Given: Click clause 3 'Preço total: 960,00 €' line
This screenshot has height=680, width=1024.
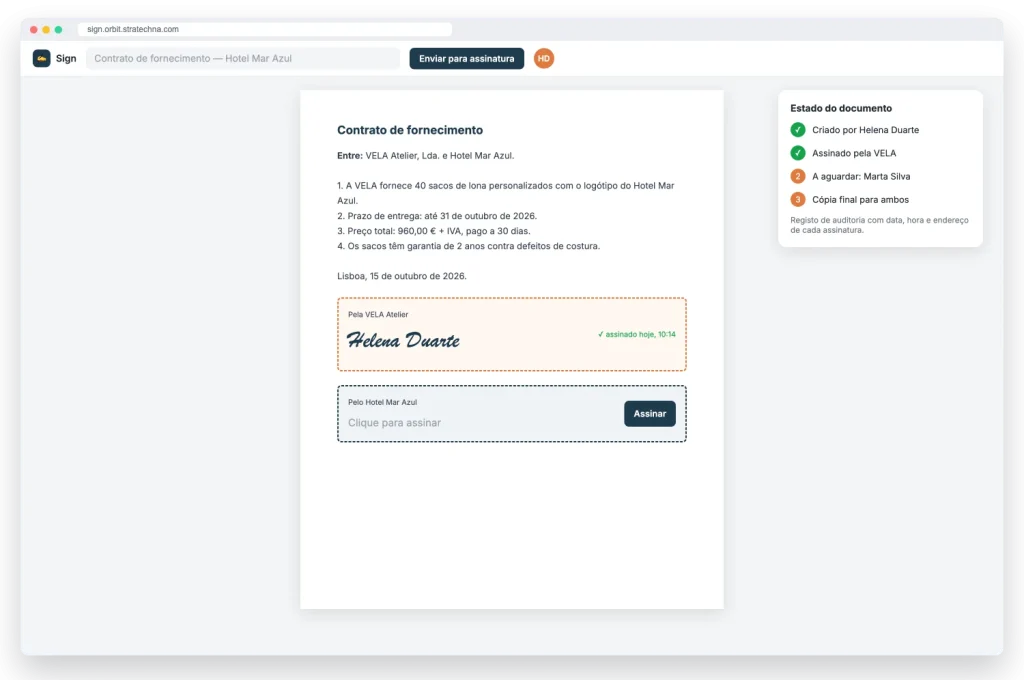Looking at the screenshot, I should (x=434, y=231).
